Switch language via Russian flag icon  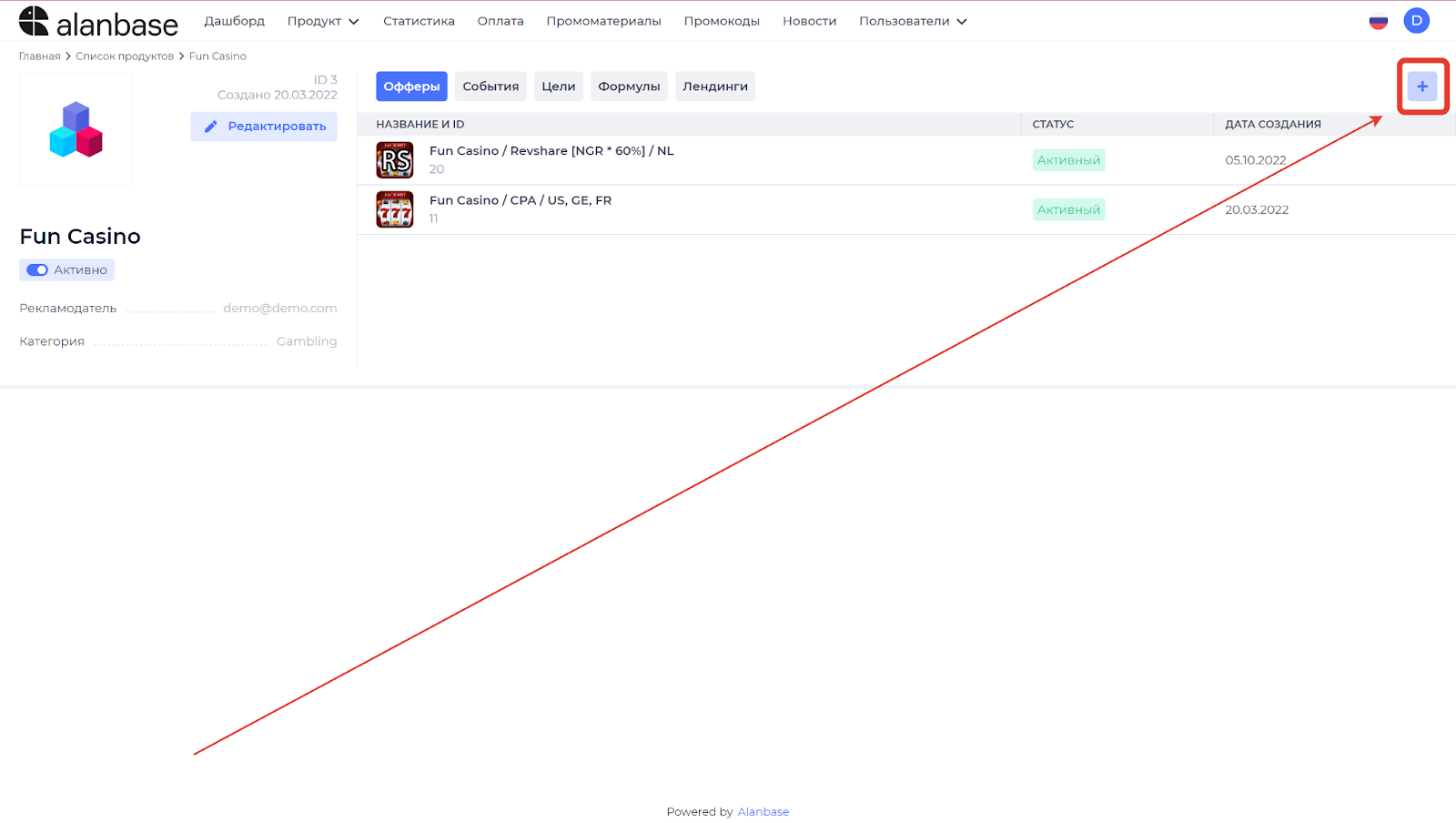coord(1378,22)
